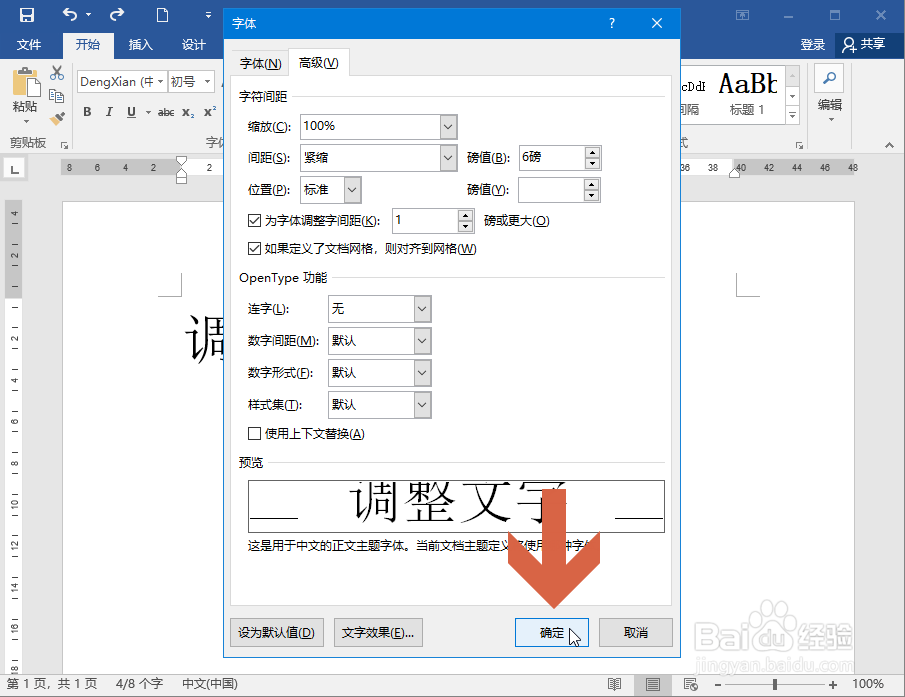Click the Strikethrough icon

[166, 111]
